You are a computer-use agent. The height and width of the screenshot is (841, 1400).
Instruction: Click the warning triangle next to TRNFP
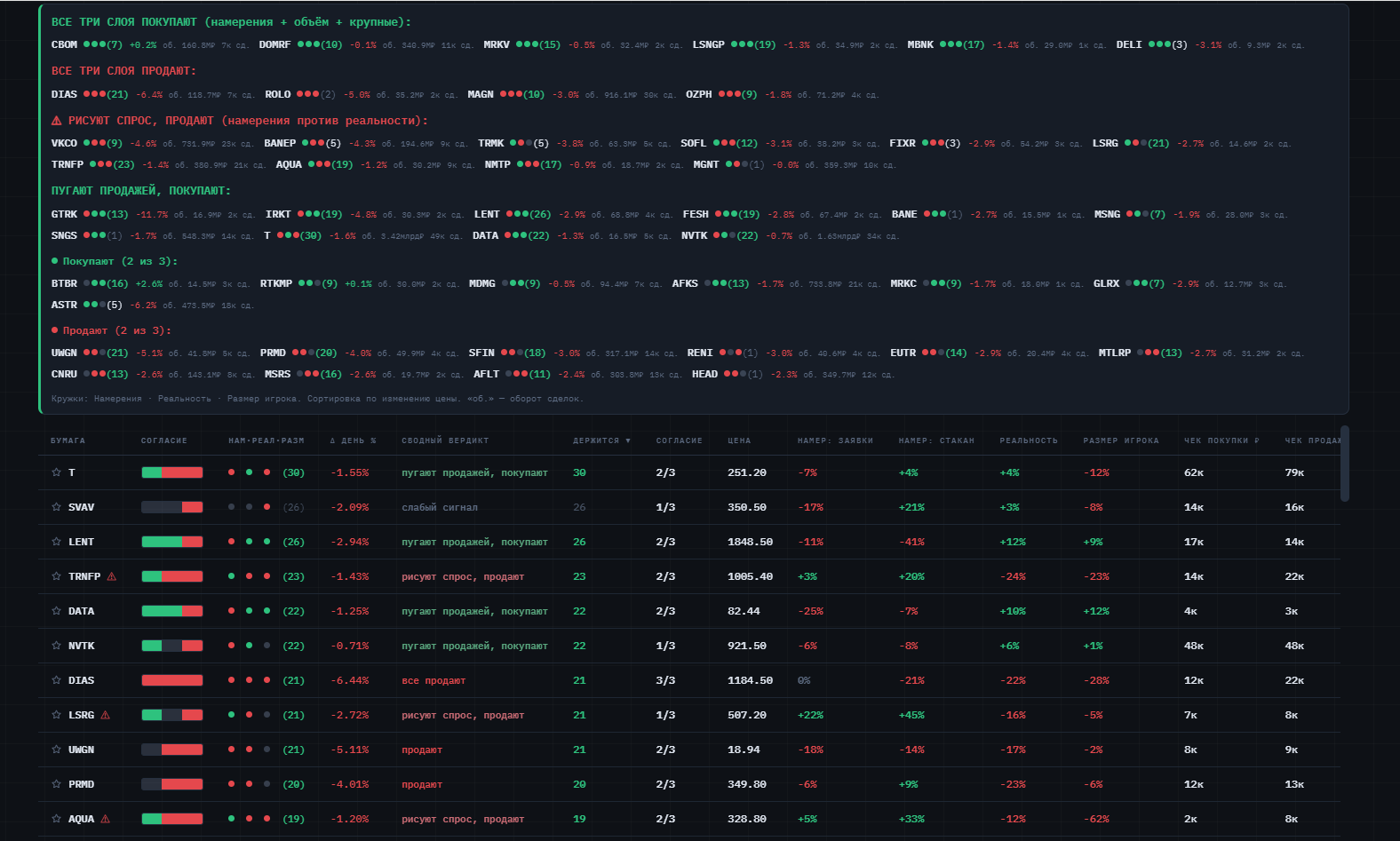[112, 576]
